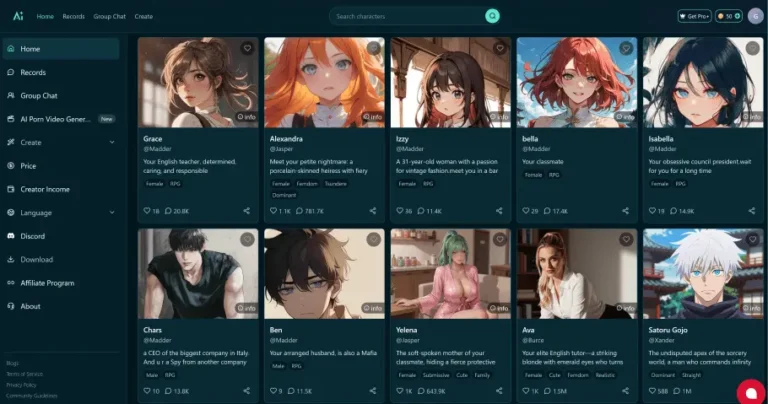Click the Ai logo icon
This screenshot has height=404, width=768.
coord(18,16)
